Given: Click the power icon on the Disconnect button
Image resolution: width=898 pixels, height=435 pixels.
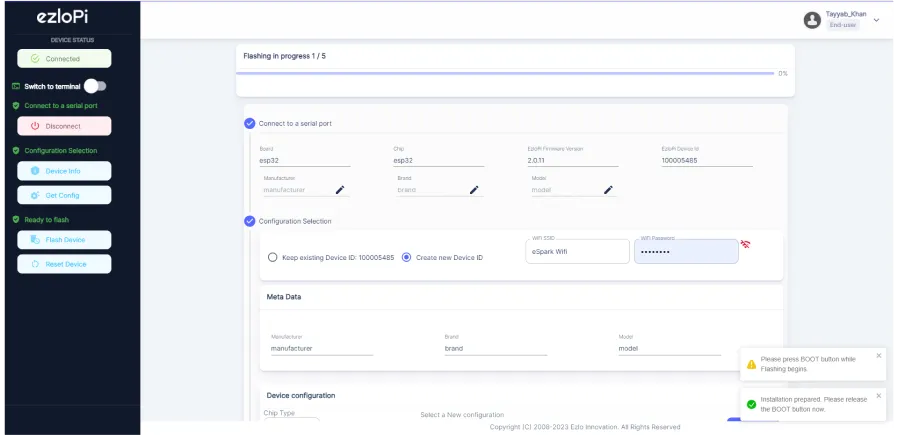Looking at the screenshot, I should pyautogui.click(x=35, y=126).
